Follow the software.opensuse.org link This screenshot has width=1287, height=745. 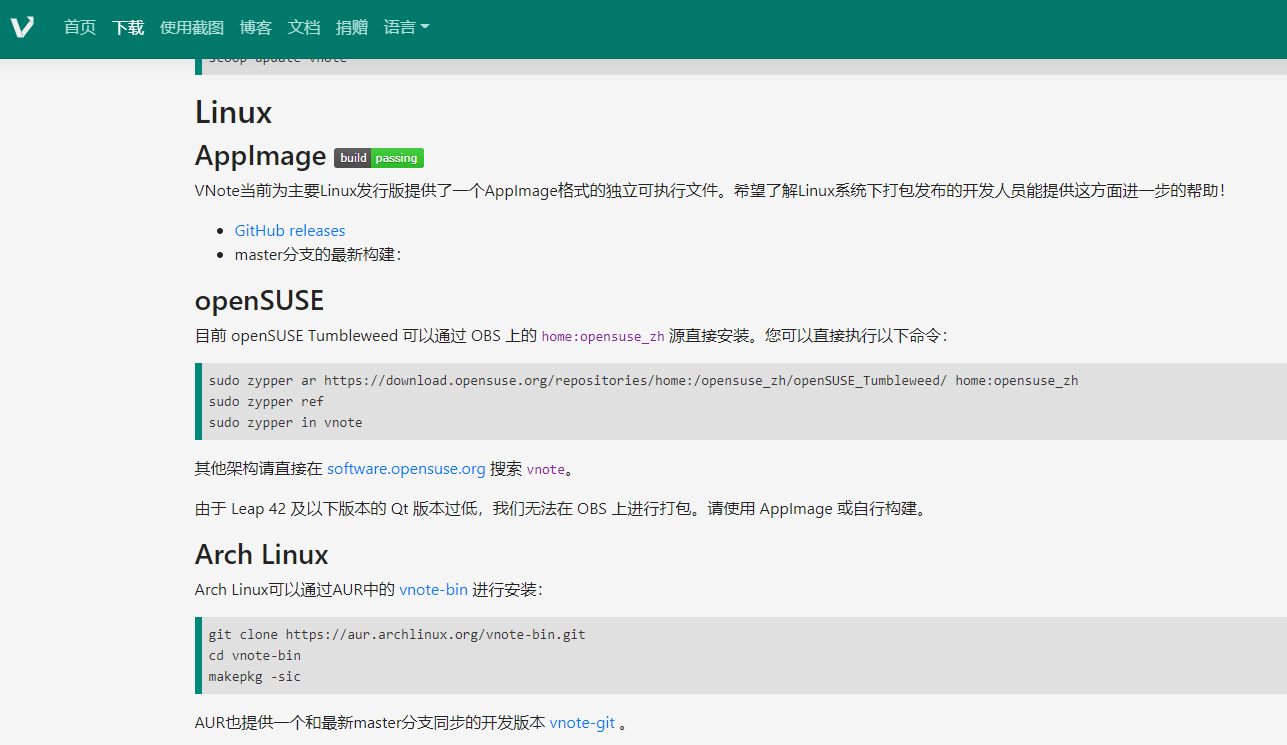pyautogui.click(x=406, y=468)
